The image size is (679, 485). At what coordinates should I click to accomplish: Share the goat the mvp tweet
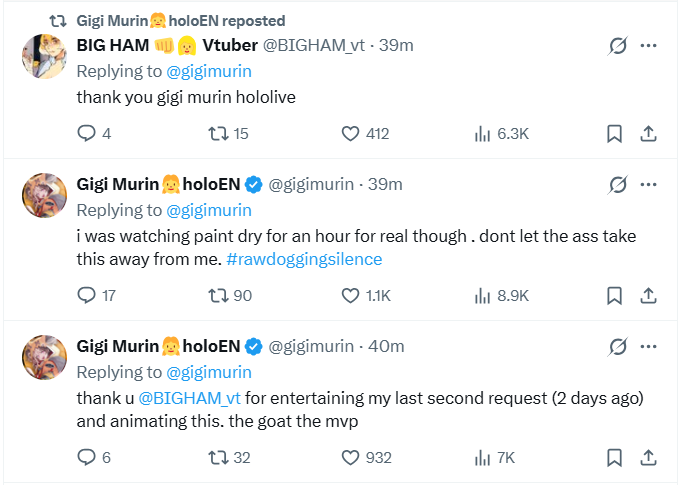648,457
